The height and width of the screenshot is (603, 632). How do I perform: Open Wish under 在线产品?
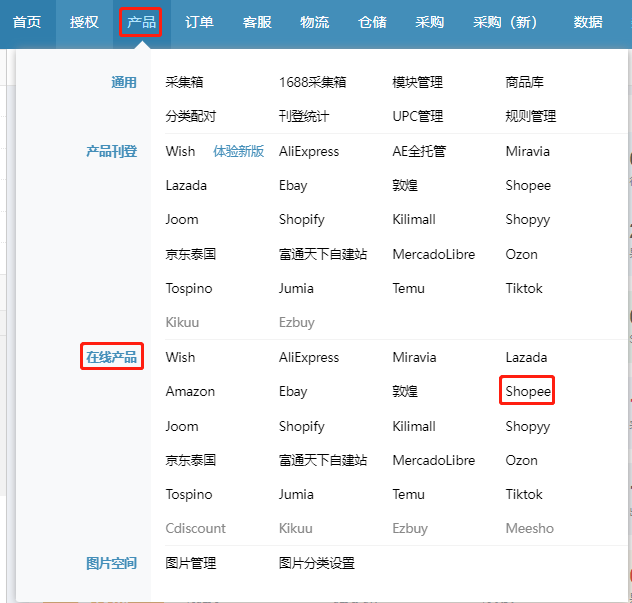tap(180, 358)
